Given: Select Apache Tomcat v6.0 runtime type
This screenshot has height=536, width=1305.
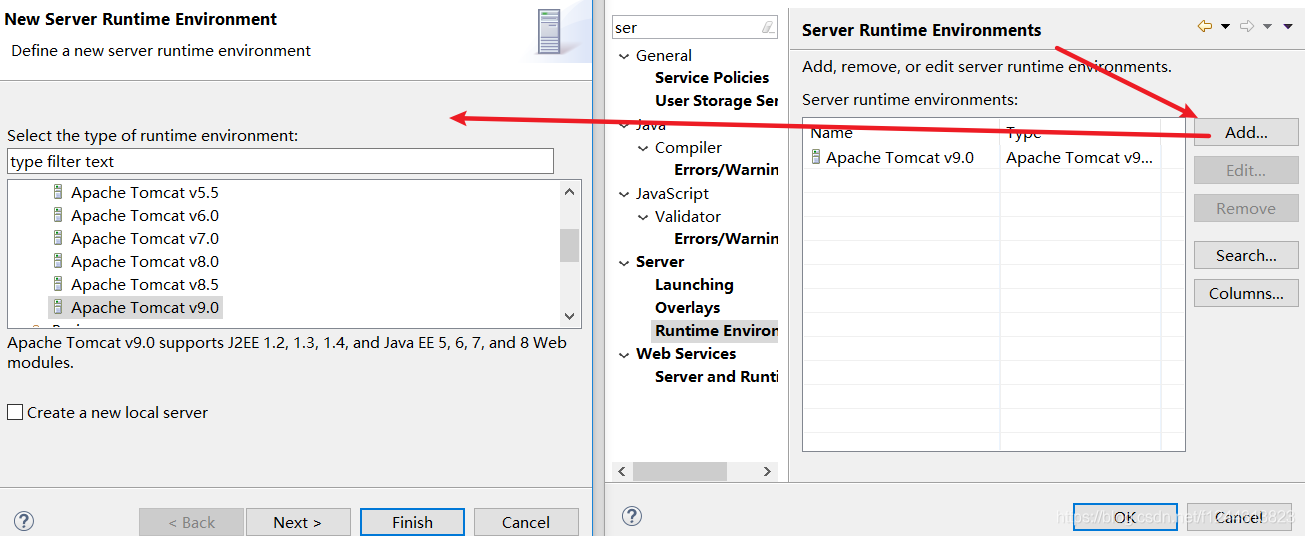Looking at the screenshot, I should (x=145, y=215).
